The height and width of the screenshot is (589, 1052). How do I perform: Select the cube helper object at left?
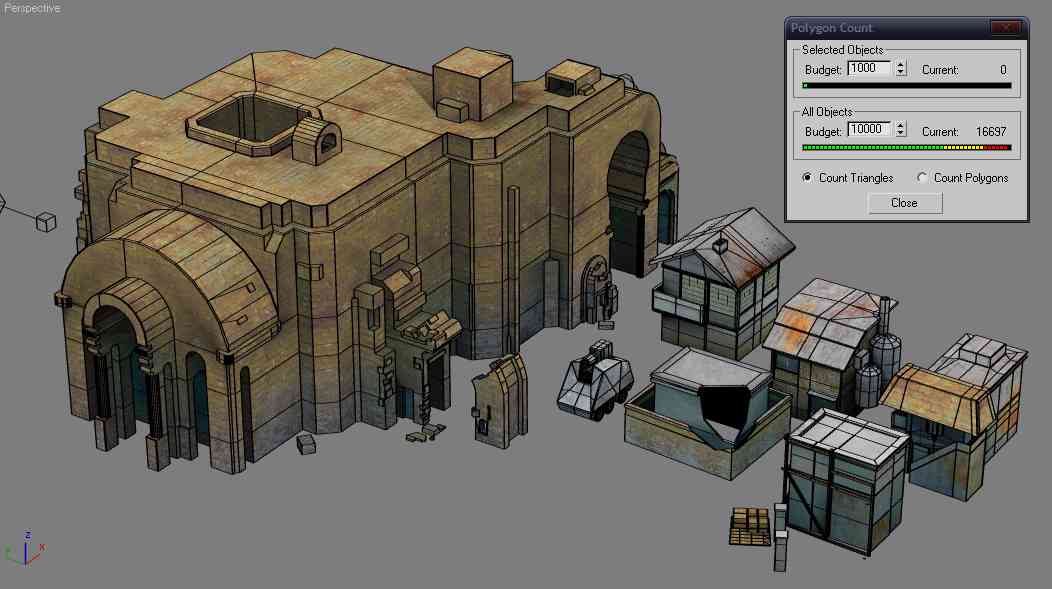46,222
